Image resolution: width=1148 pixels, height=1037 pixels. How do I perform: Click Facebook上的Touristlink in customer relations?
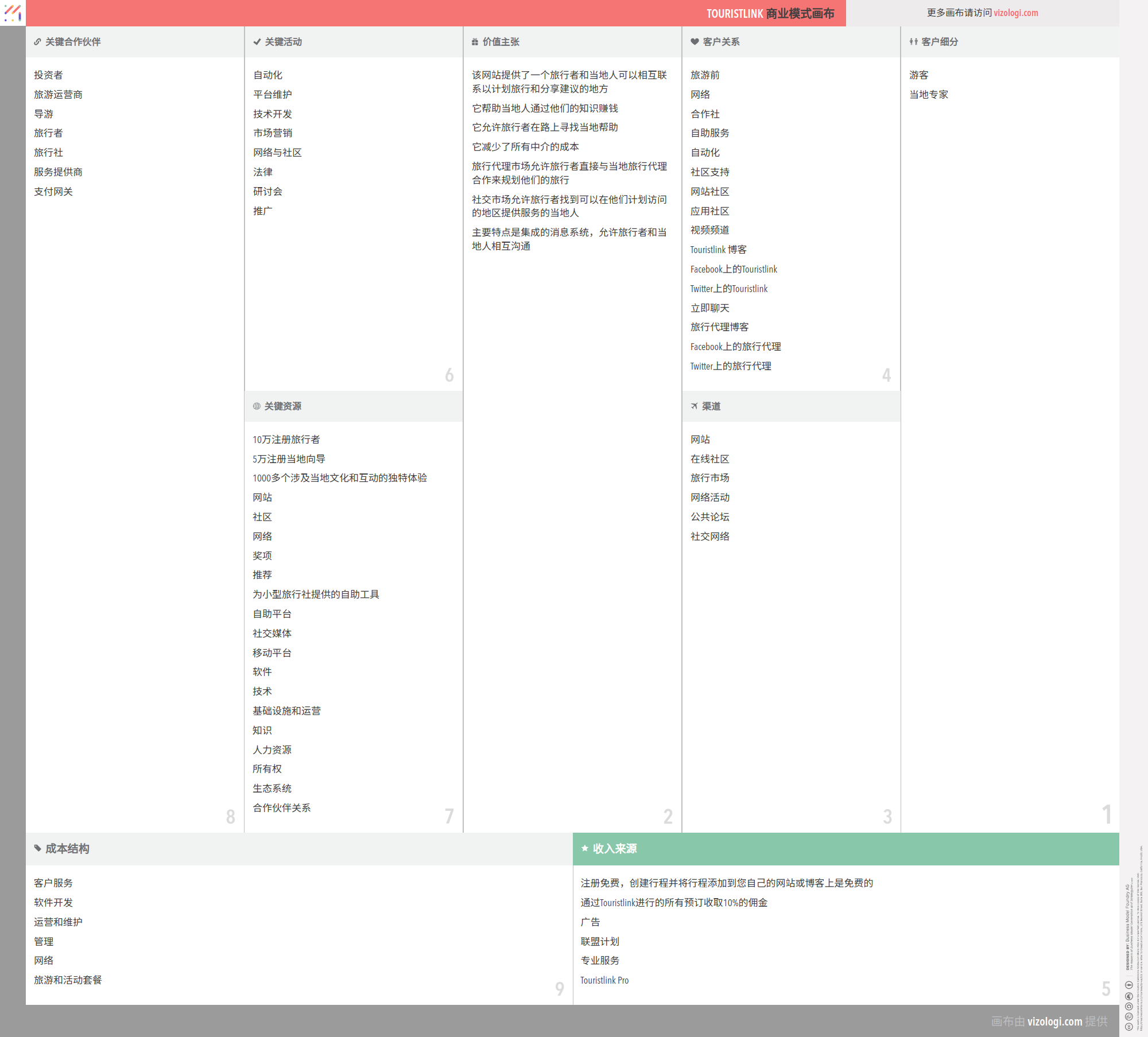(733, 269)
